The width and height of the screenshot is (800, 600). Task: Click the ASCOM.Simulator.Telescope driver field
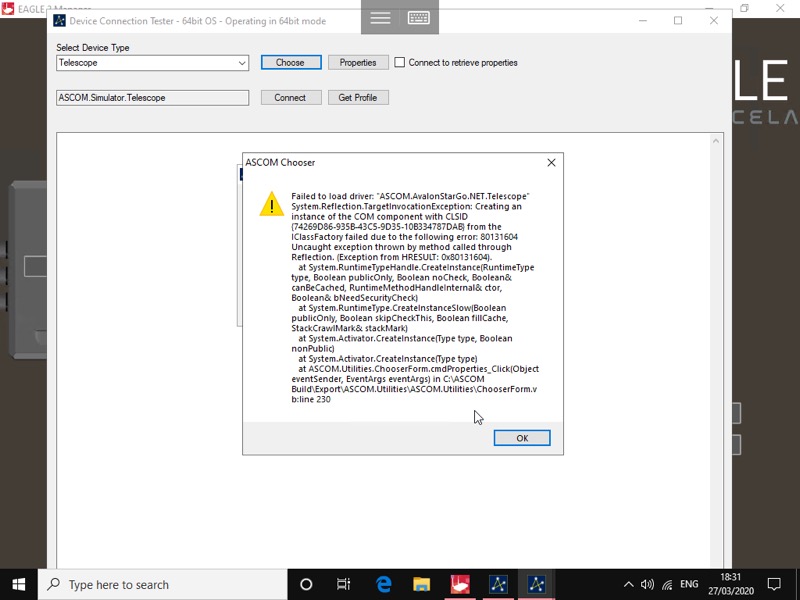coord(153,97)
